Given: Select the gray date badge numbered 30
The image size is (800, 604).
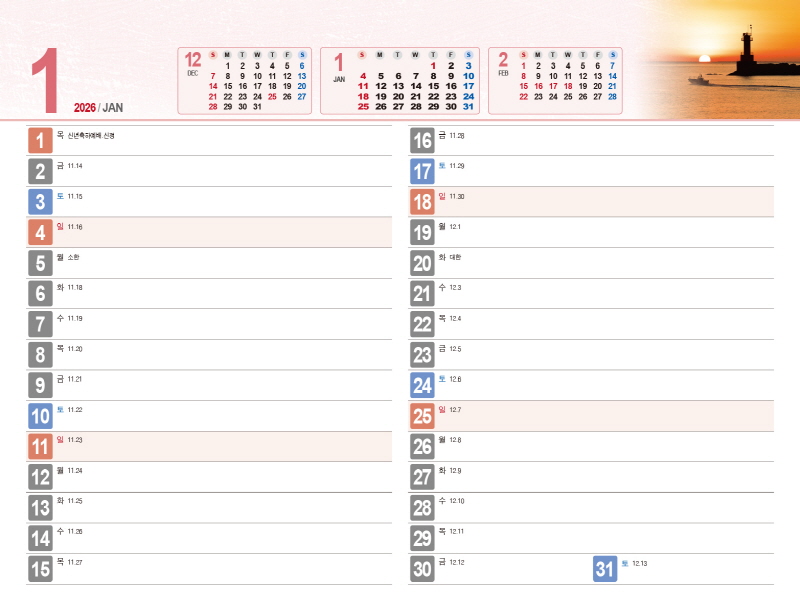Looking at the screenshot, I should pyautogui.click(x=422, y=569).
